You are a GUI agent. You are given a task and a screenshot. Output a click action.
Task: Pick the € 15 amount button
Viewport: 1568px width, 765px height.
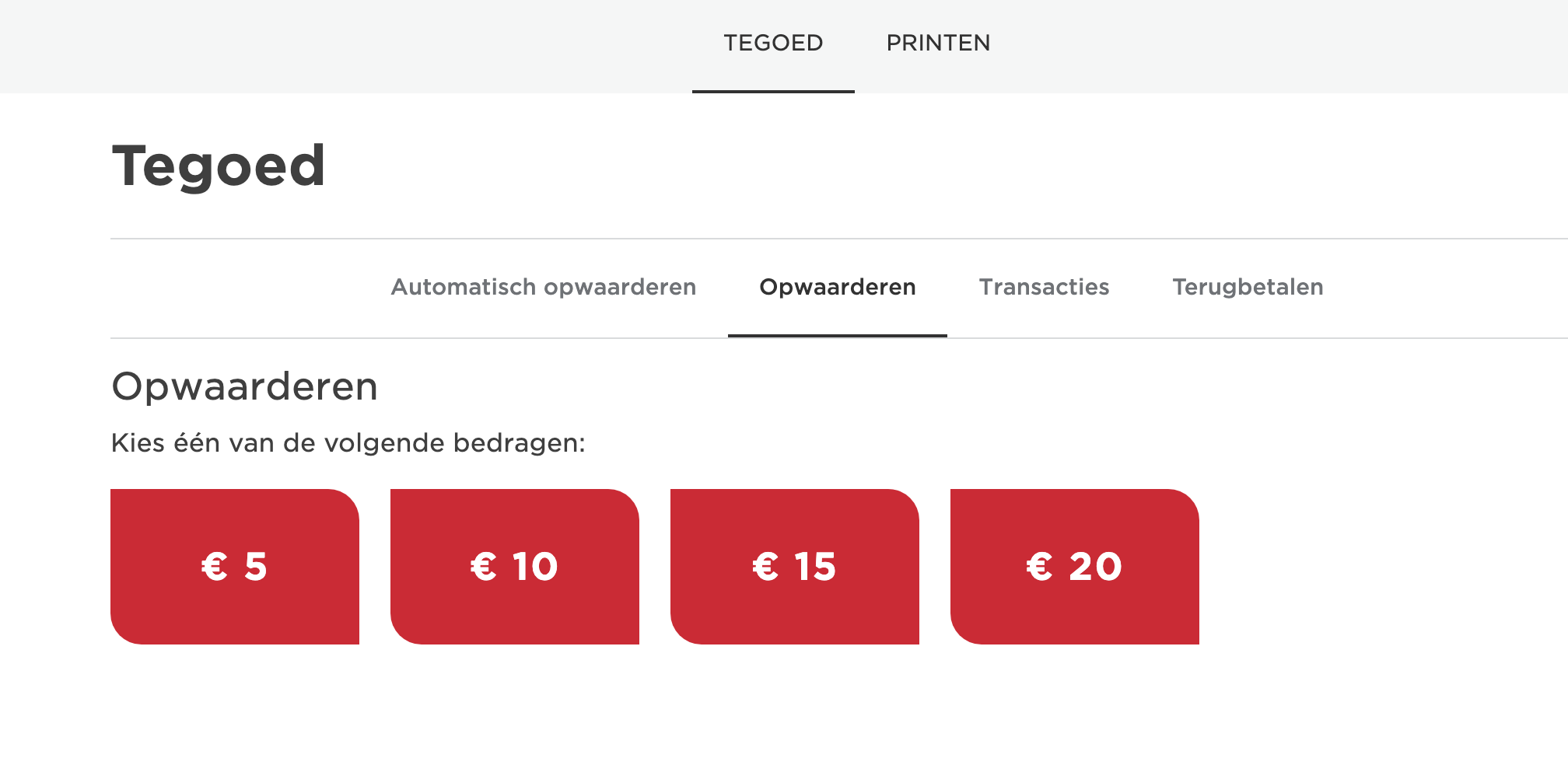(x=795, y=566)
